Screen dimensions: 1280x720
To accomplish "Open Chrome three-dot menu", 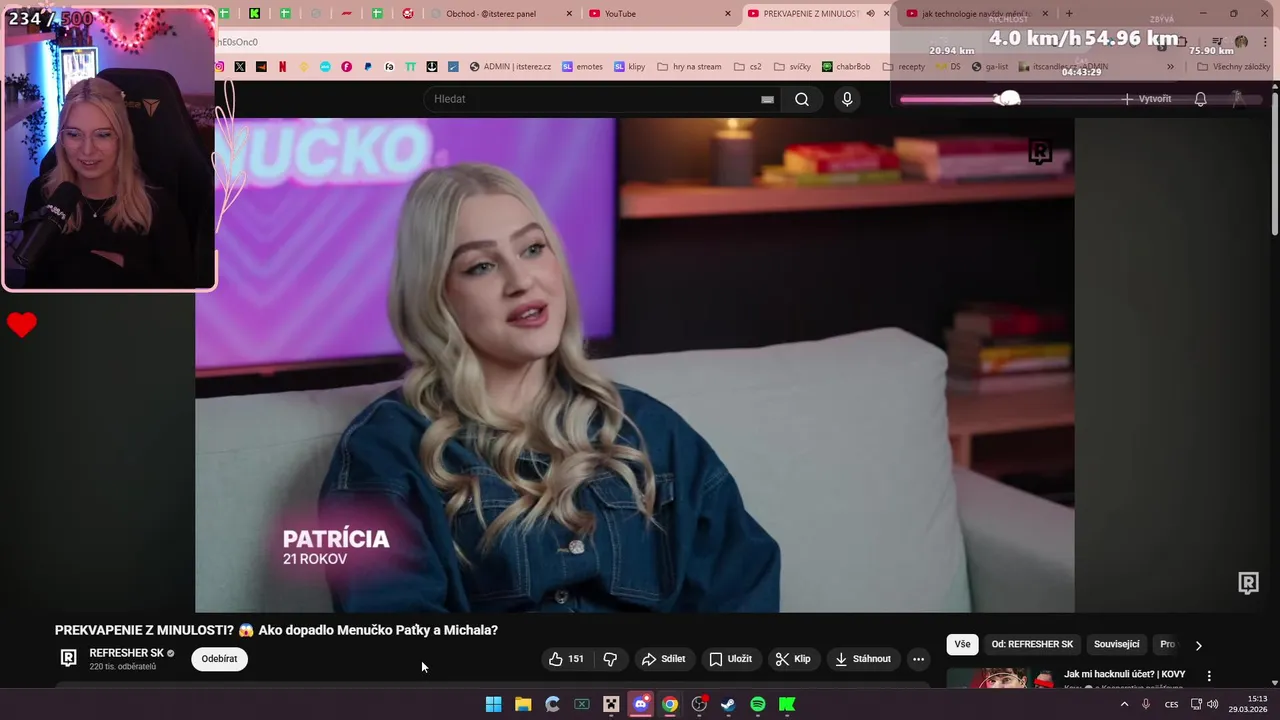I will (x=1264, y=42).
